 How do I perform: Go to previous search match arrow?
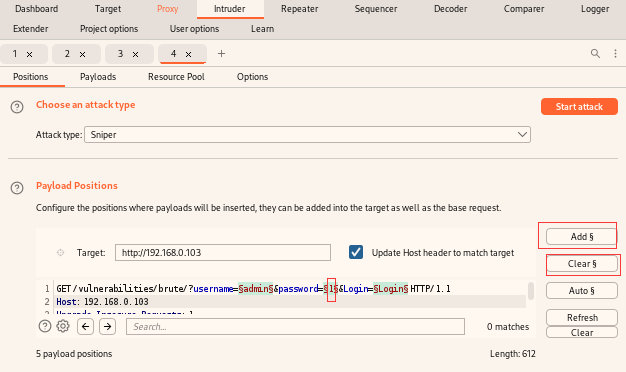(x=85, y=326)
